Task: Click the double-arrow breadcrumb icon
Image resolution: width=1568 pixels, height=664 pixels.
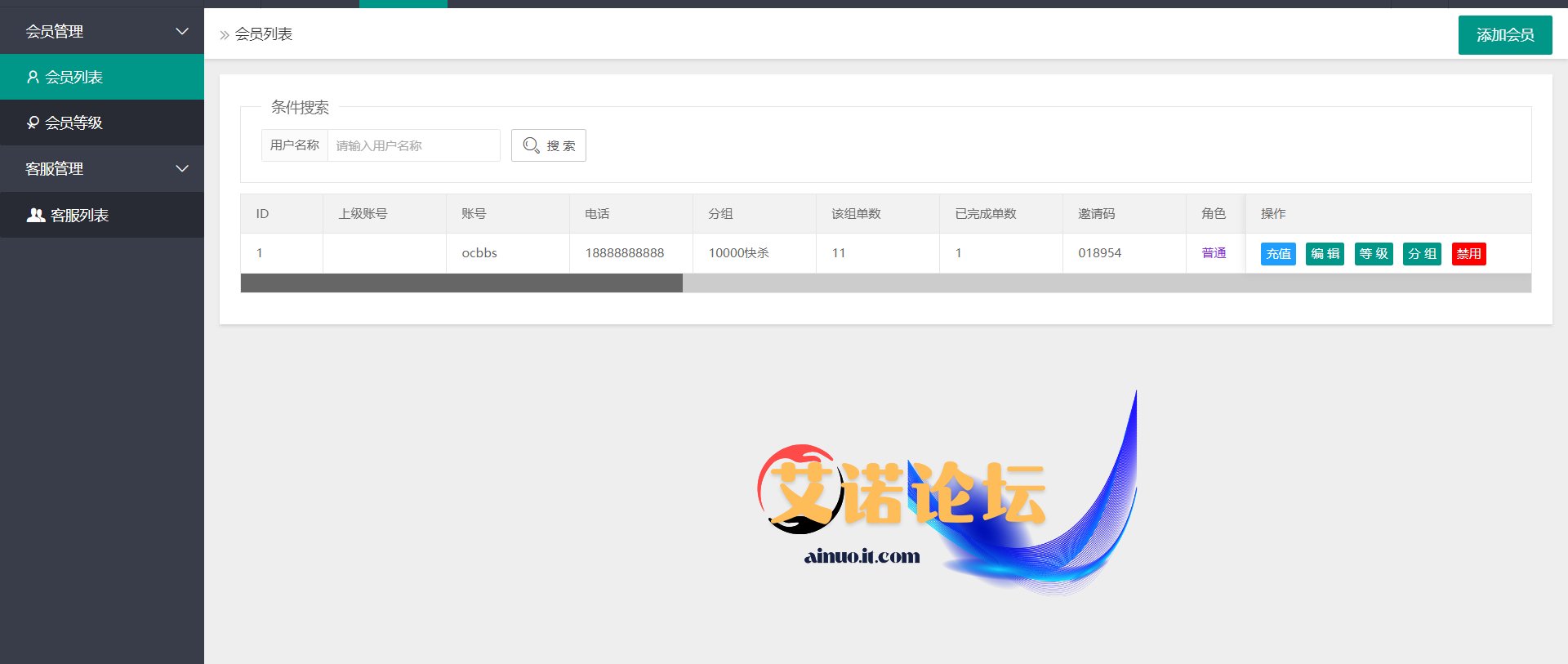Action: pyautogui.click(x=225, y=35)
